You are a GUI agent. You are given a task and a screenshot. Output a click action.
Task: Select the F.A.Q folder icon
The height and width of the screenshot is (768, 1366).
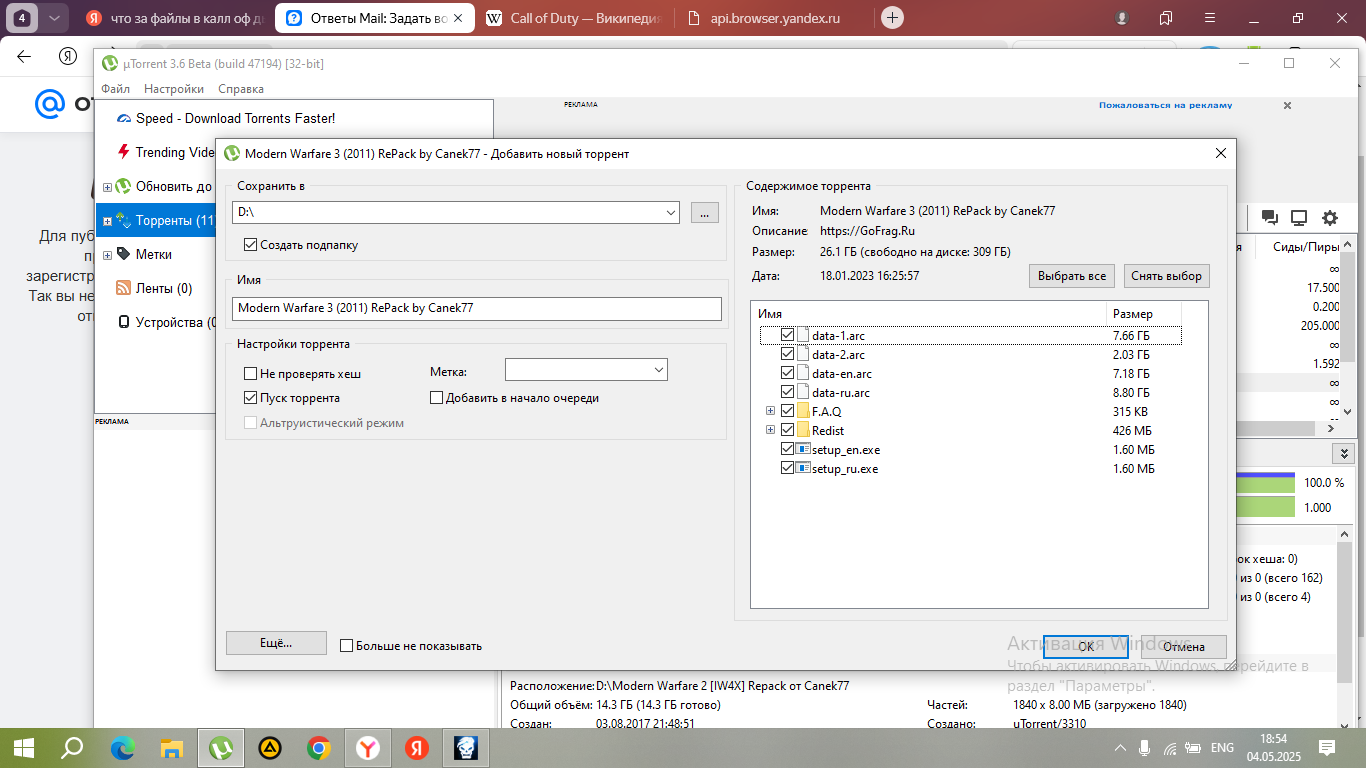coord(802,411)
